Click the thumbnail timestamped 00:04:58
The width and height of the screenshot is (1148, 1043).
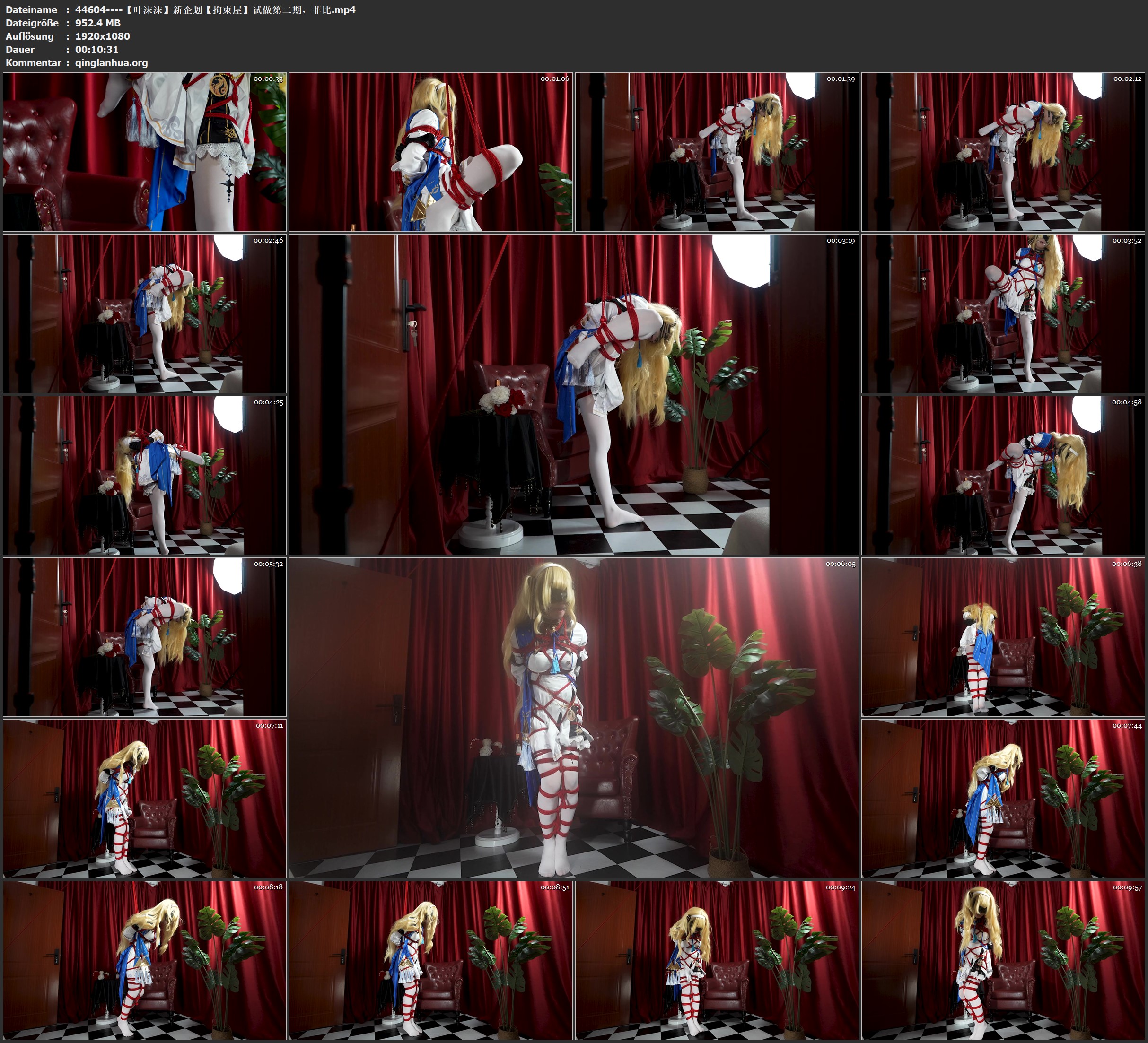pos(1003,475)
